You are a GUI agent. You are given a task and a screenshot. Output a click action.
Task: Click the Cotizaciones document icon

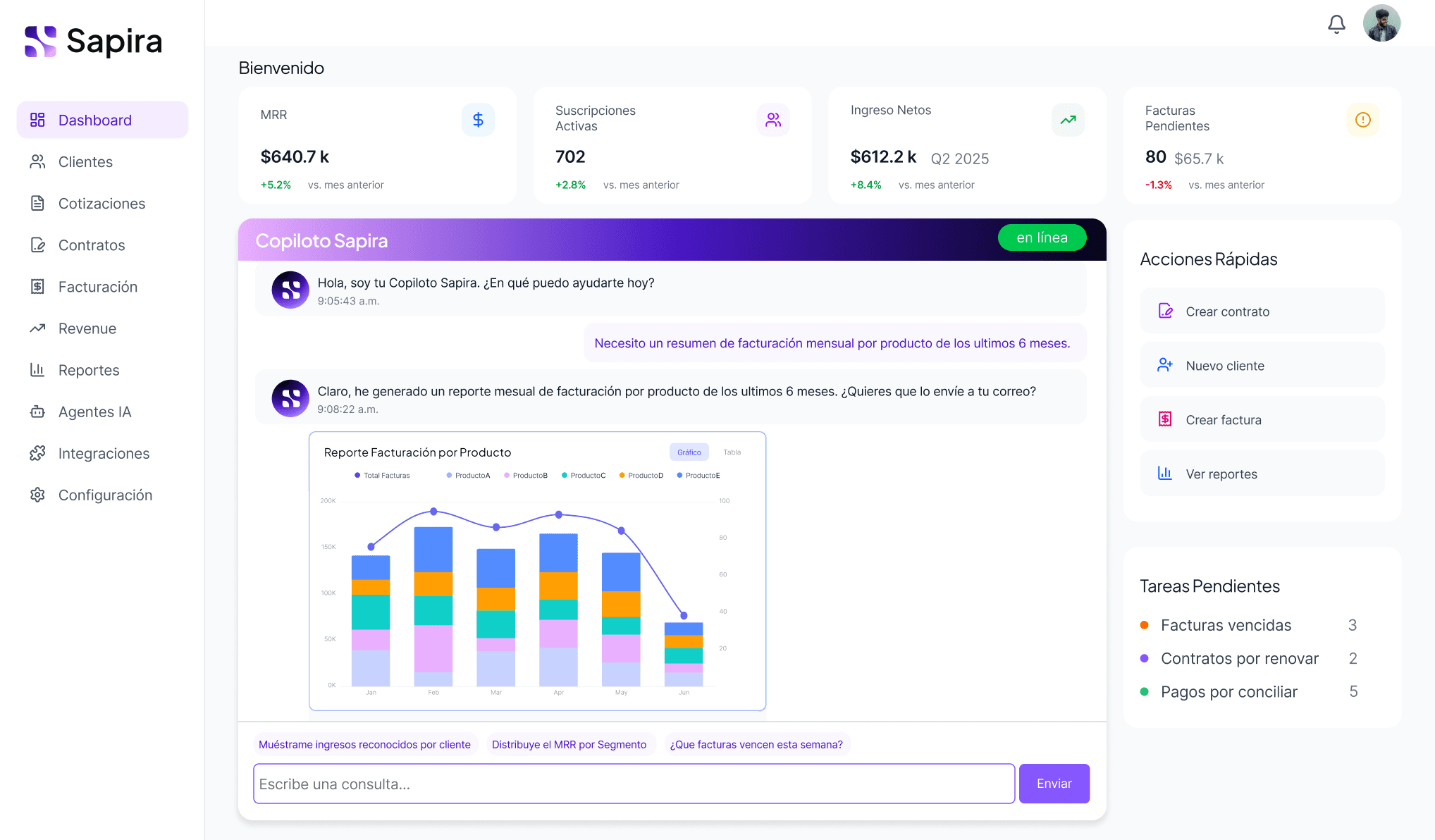point(37,204)
